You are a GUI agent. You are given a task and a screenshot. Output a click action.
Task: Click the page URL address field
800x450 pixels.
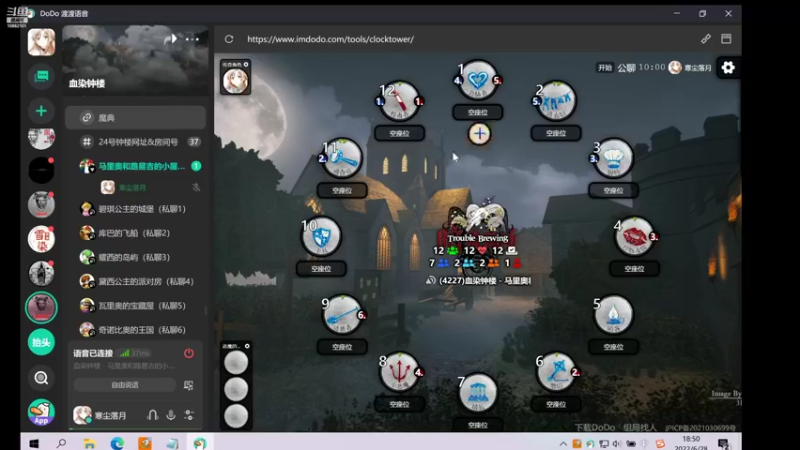[x=331, y=39]
